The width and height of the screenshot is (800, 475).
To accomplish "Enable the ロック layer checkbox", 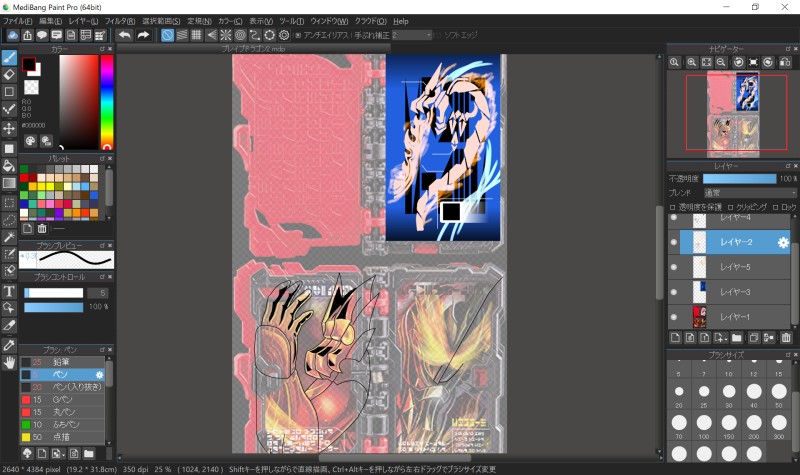I will [776, 207].
